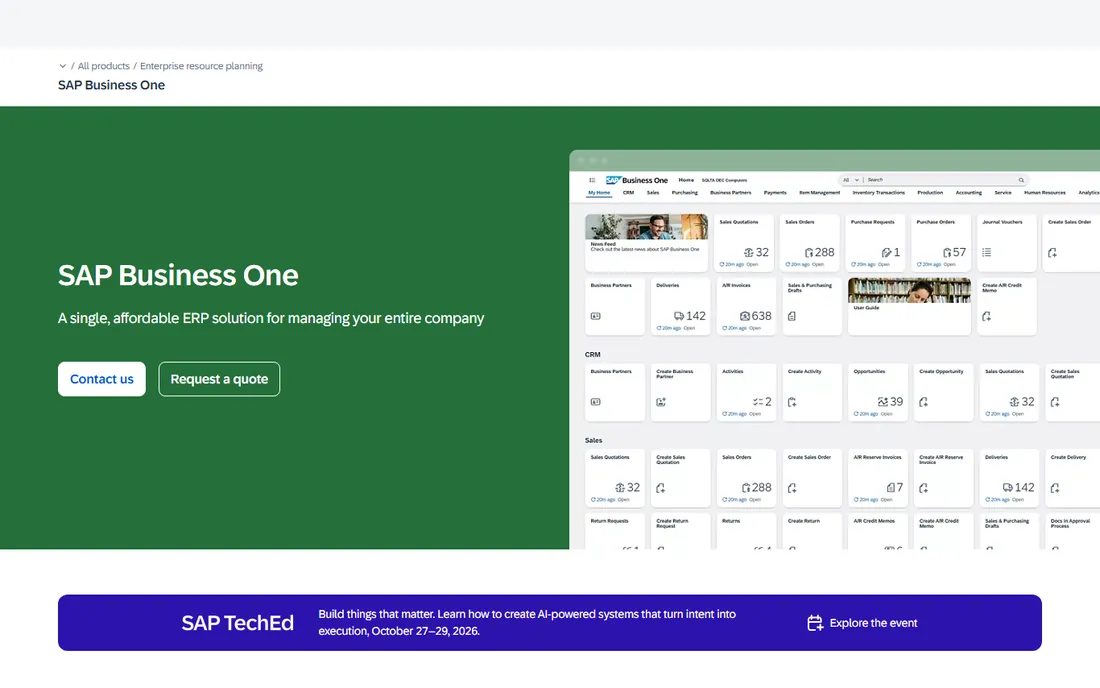
Task: Click the SAP Business One logo in screenshot
Action: [637, 180]
